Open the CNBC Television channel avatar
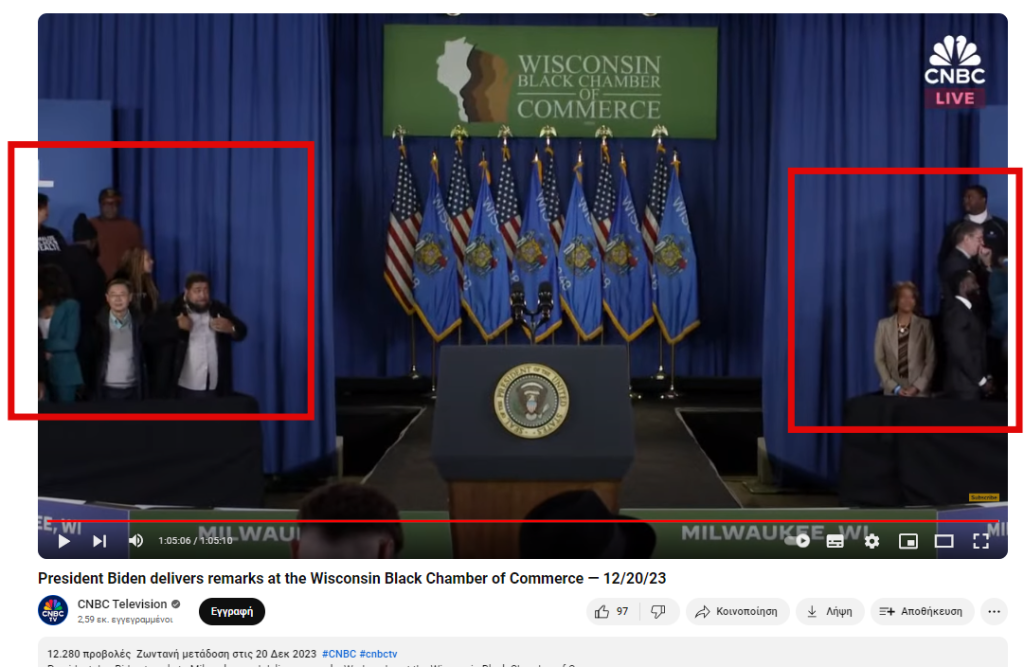Screen dimensions: 1024x667 point(53,610)
